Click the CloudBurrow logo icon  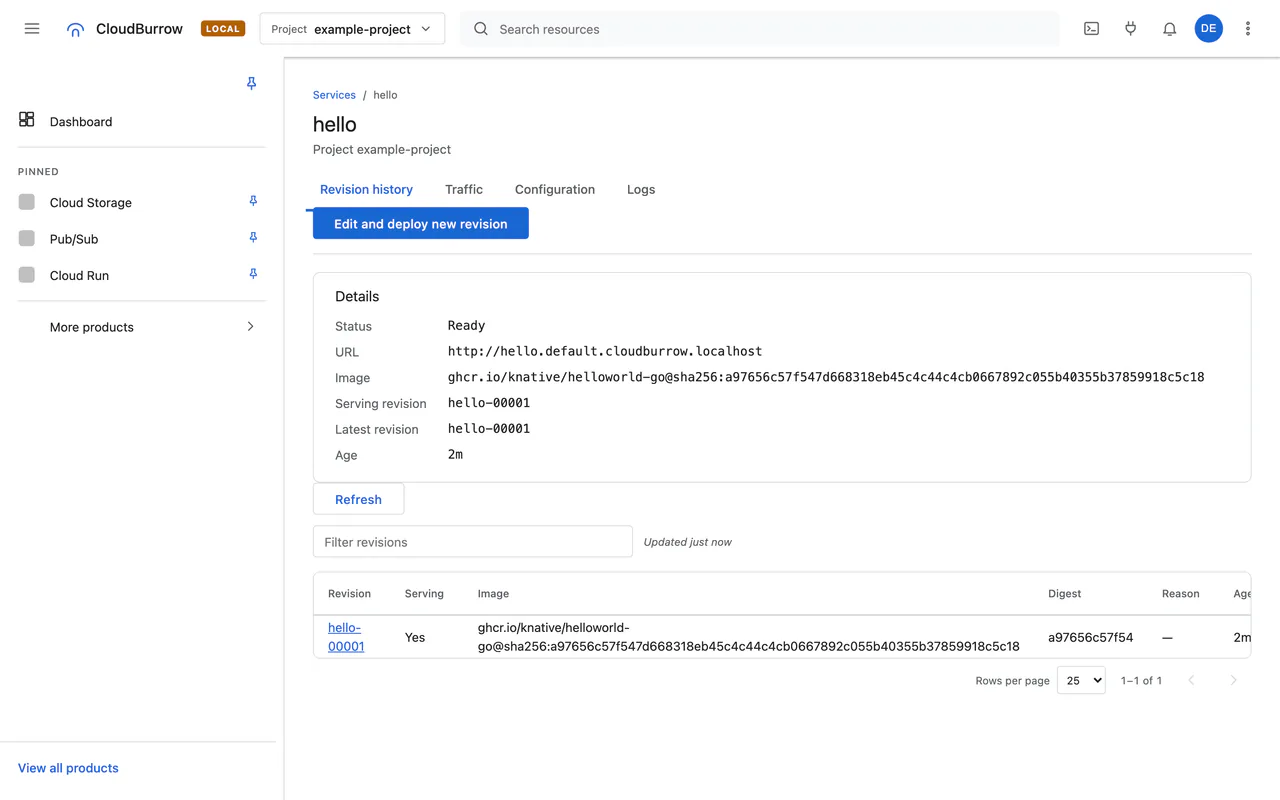75,30
